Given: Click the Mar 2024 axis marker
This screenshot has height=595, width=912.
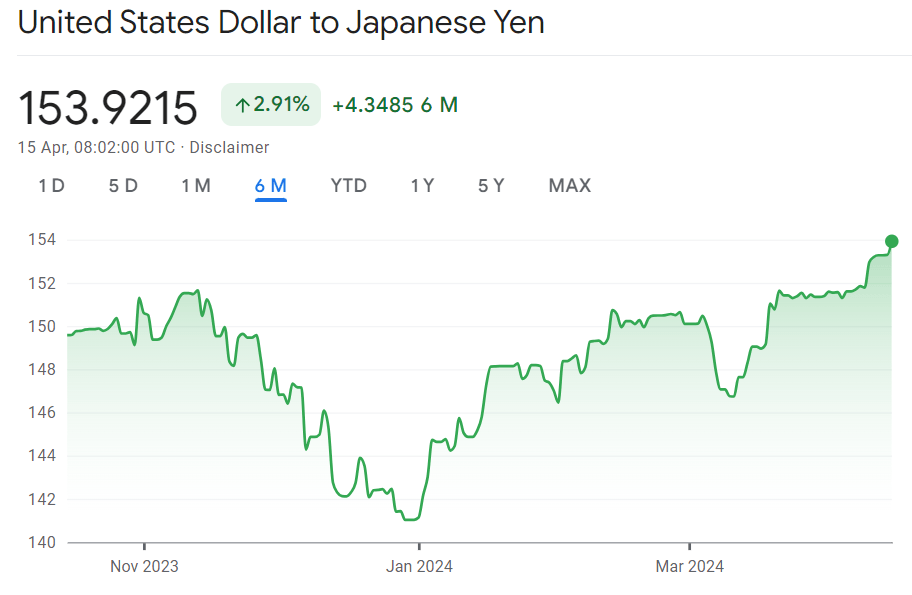Looking at the screenshot, I should point(689,566).
